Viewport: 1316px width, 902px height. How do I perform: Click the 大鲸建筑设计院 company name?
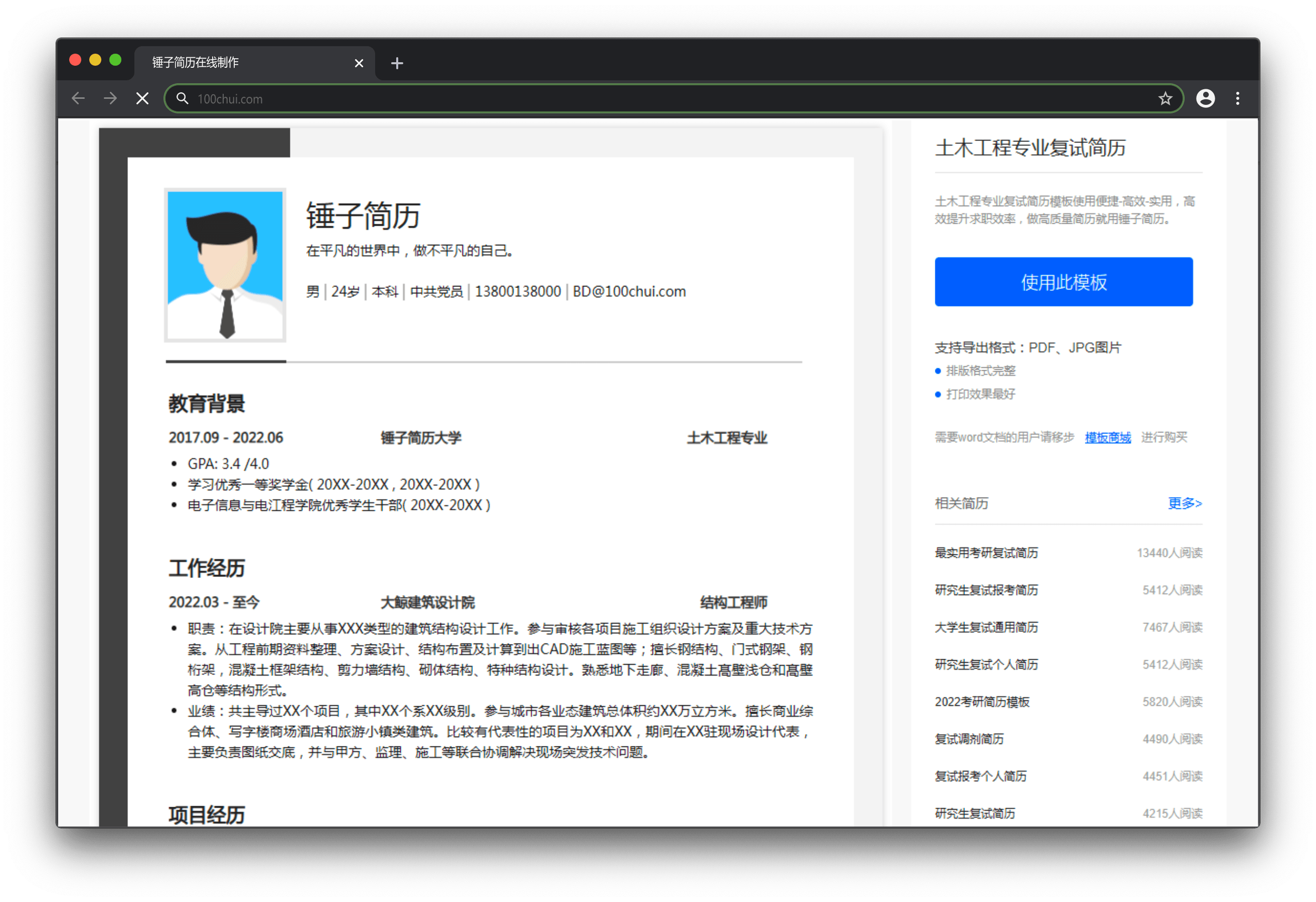click(x=427, y=603)
